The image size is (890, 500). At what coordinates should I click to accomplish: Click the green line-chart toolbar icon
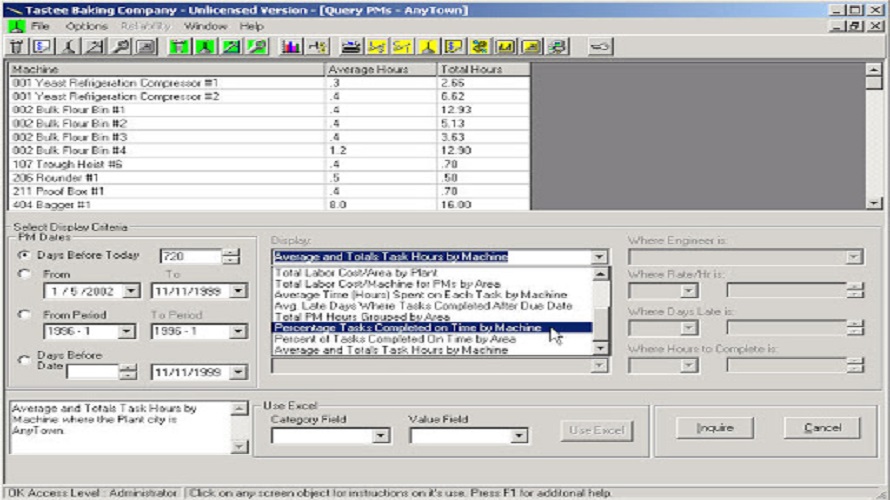(x=232, y=47)
